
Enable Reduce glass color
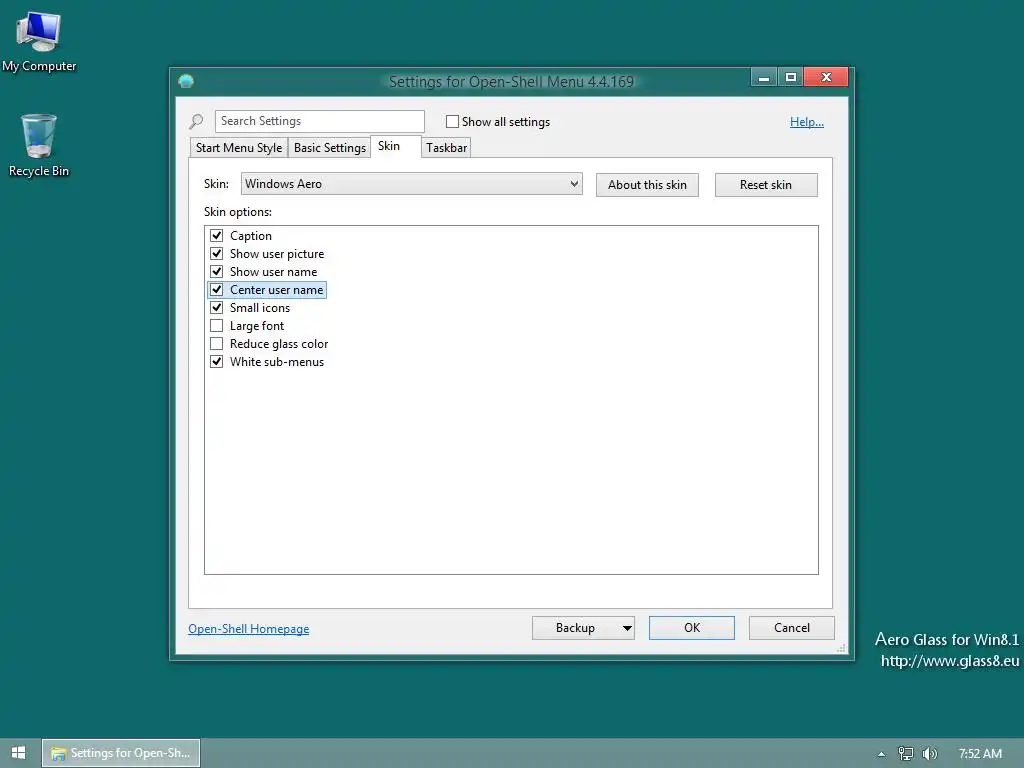pos(216,344)
